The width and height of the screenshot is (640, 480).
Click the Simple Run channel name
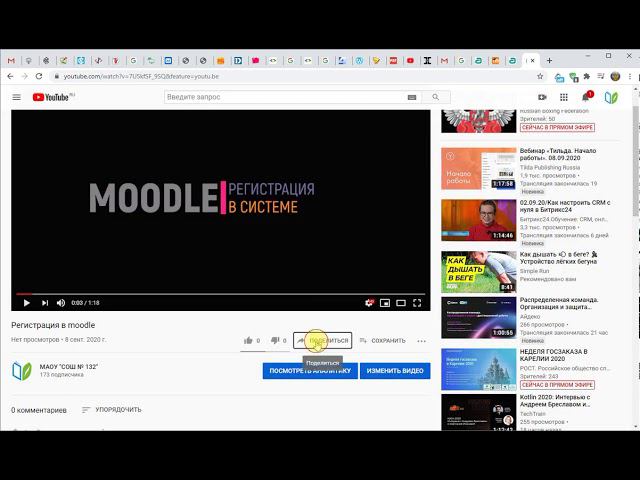[x=534, y=271]
